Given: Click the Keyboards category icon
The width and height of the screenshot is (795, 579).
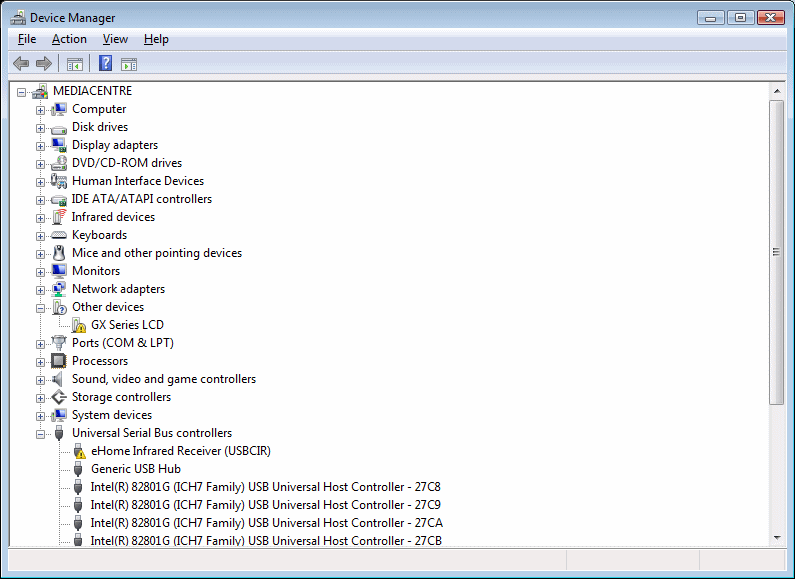Looking at the screenshot, I should 59,235.
